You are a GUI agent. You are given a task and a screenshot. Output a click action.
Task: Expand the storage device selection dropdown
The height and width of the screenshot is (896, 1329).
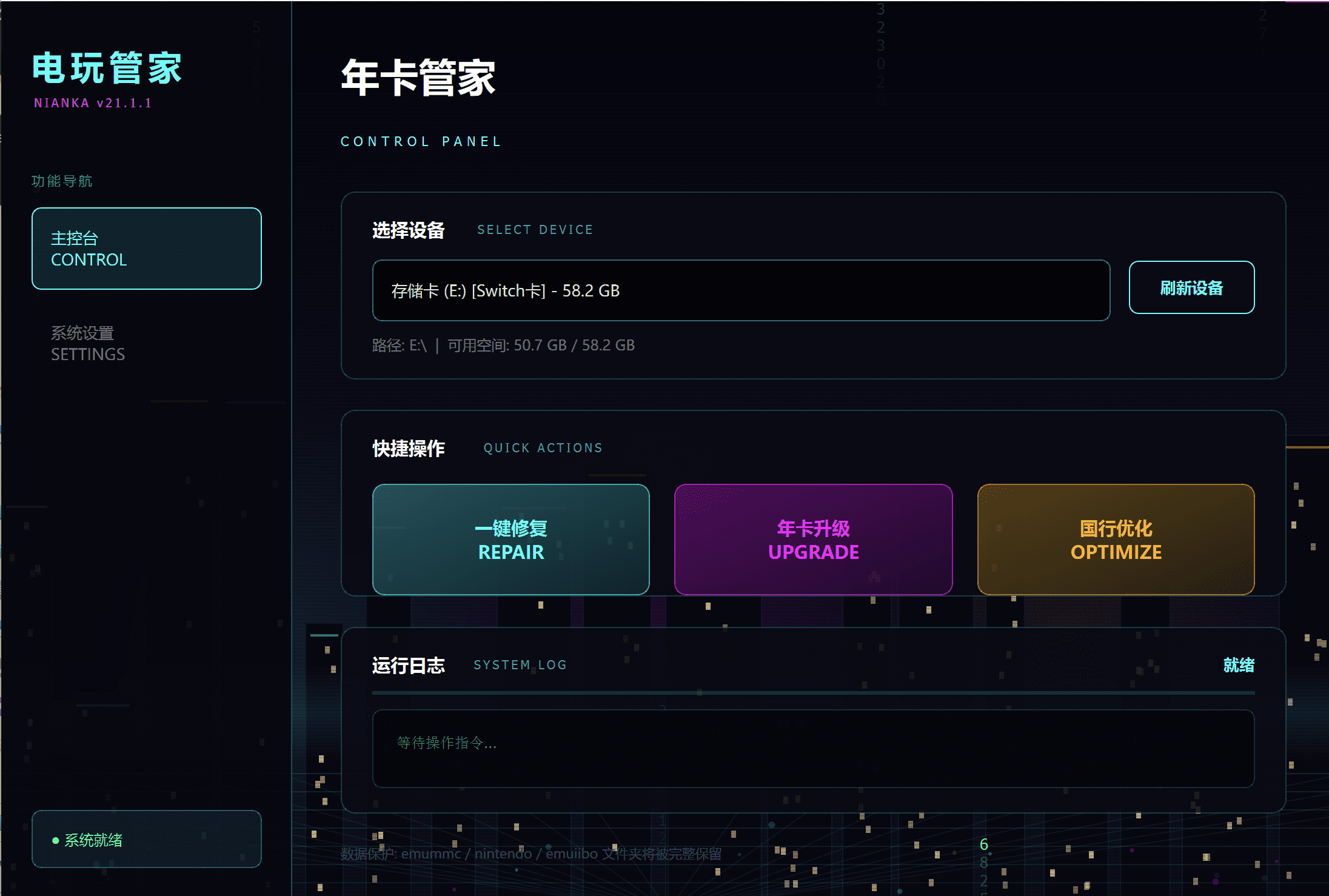pyautogui.click(x=740, y=290)
